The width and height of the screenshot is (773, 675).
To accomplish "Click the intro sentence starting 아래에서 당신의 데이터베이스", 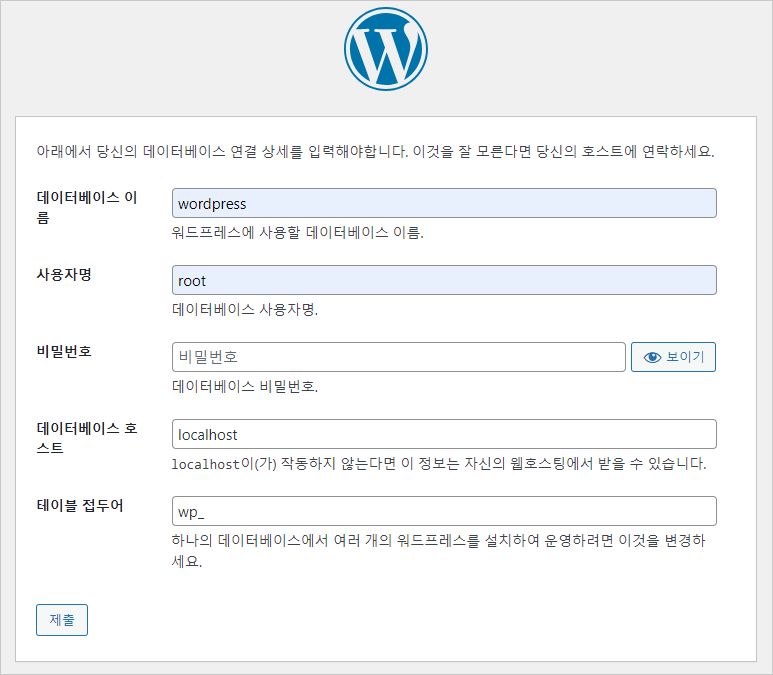I will pyautogui.click(x=376, y=151).
